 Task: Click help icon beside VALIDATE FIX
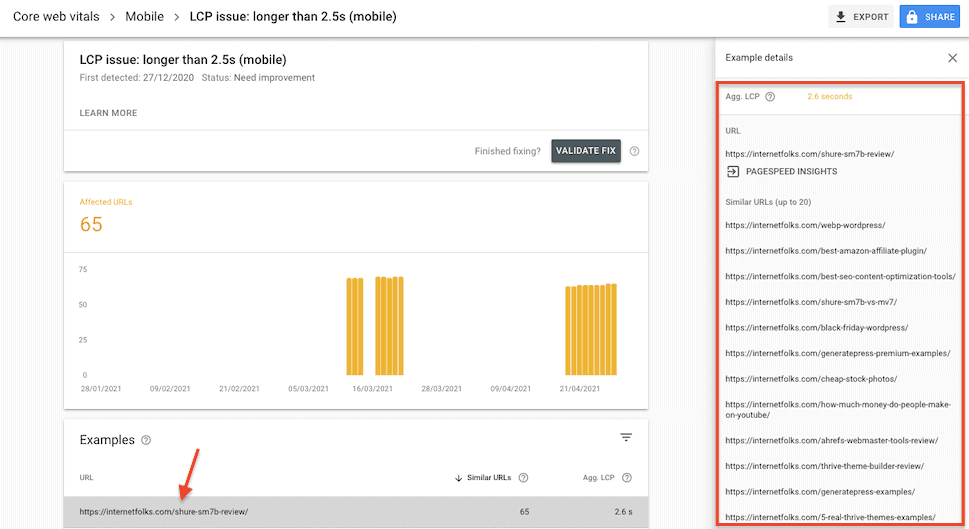(634, 151)
